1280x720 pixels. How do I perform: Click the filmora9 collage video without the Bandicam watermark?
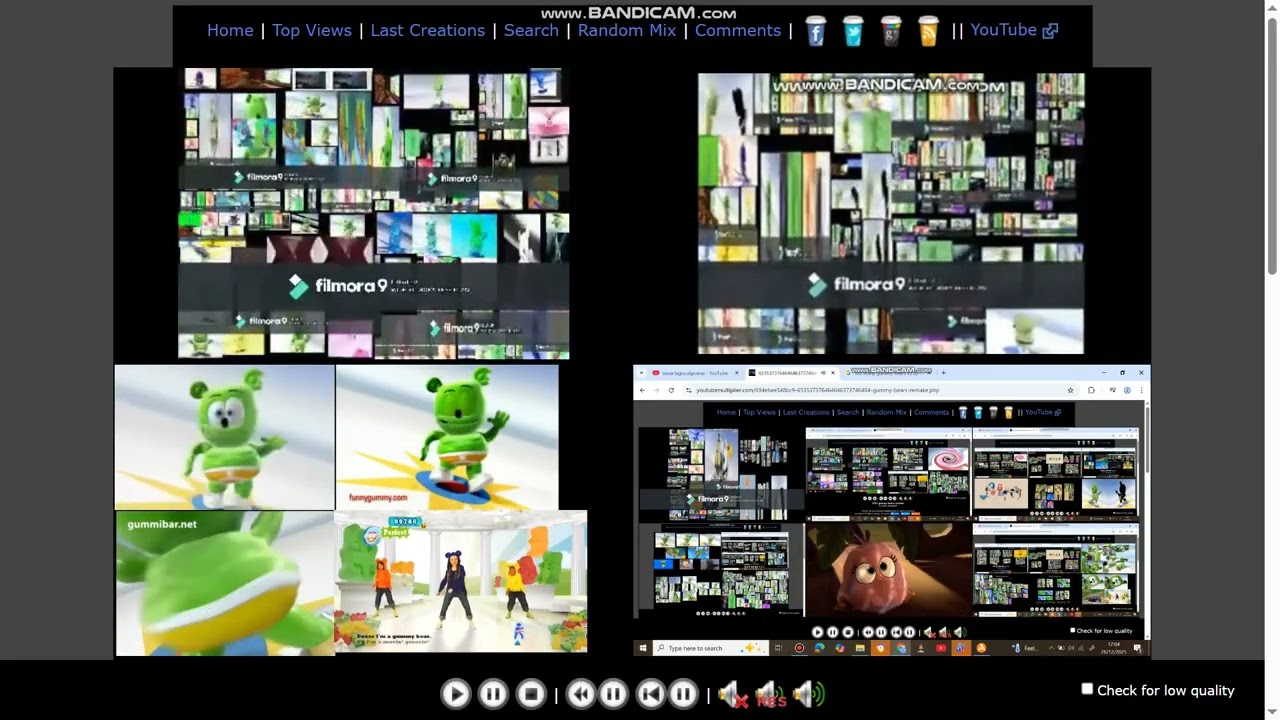[x=374, y=213]
